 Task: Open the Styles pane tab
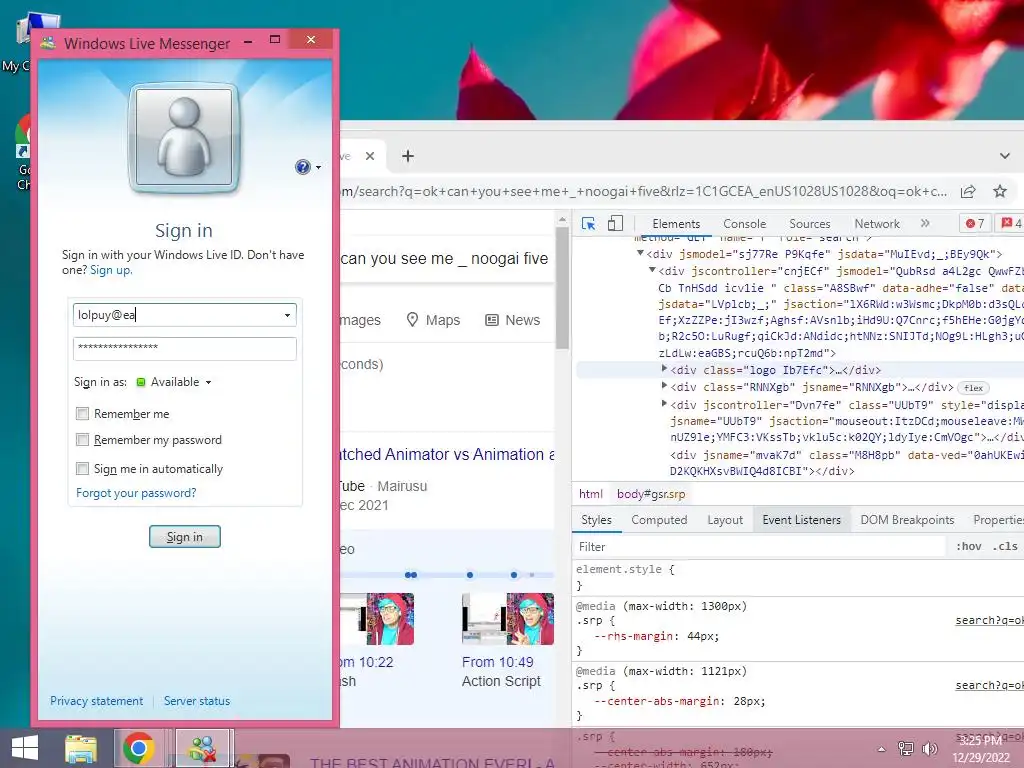click(596, 520)
